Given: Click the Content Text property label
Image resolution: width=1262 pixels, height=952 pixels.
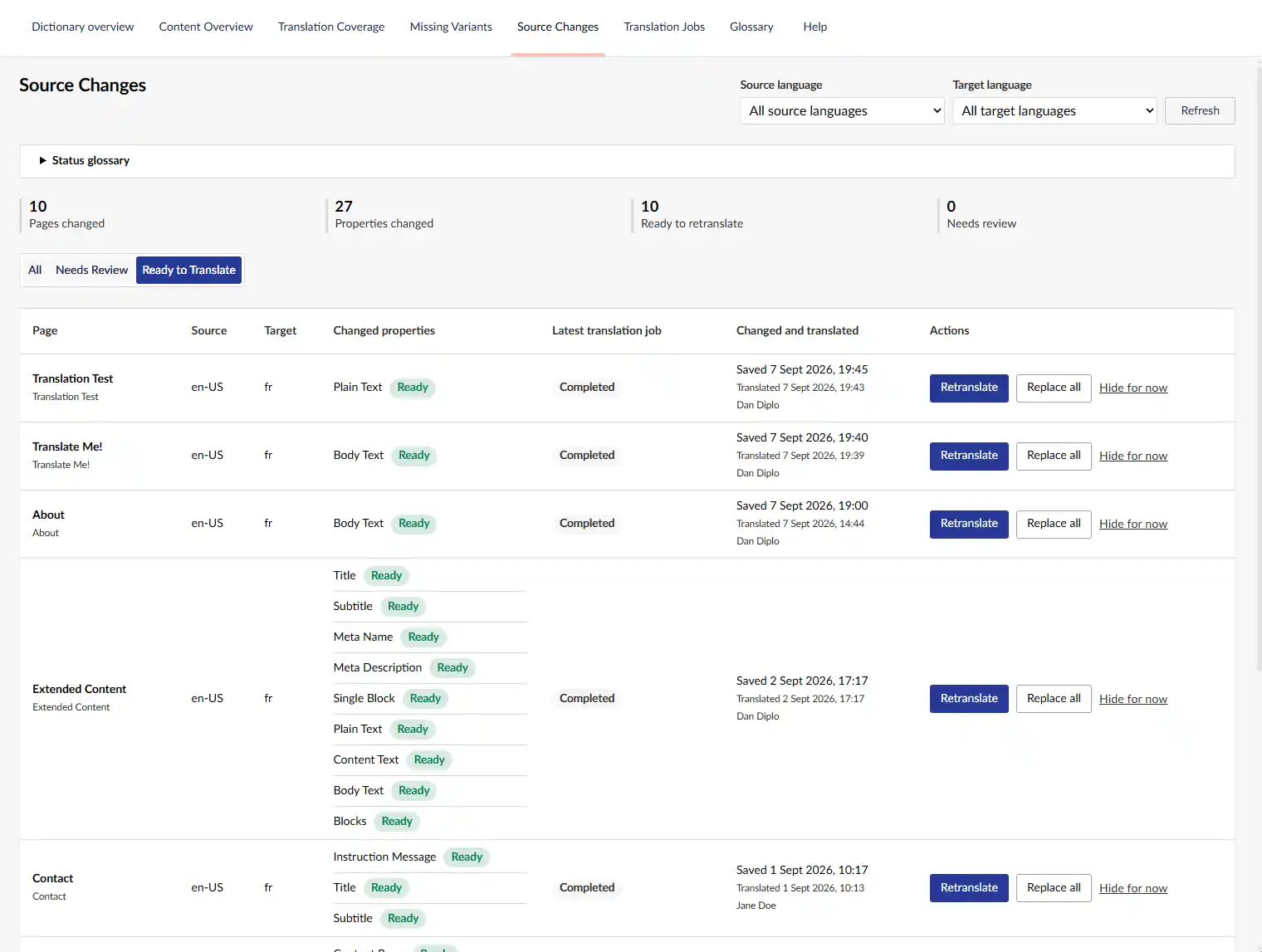Looking at the screenshot, I should pyautogui.click(x=365, y=760).
